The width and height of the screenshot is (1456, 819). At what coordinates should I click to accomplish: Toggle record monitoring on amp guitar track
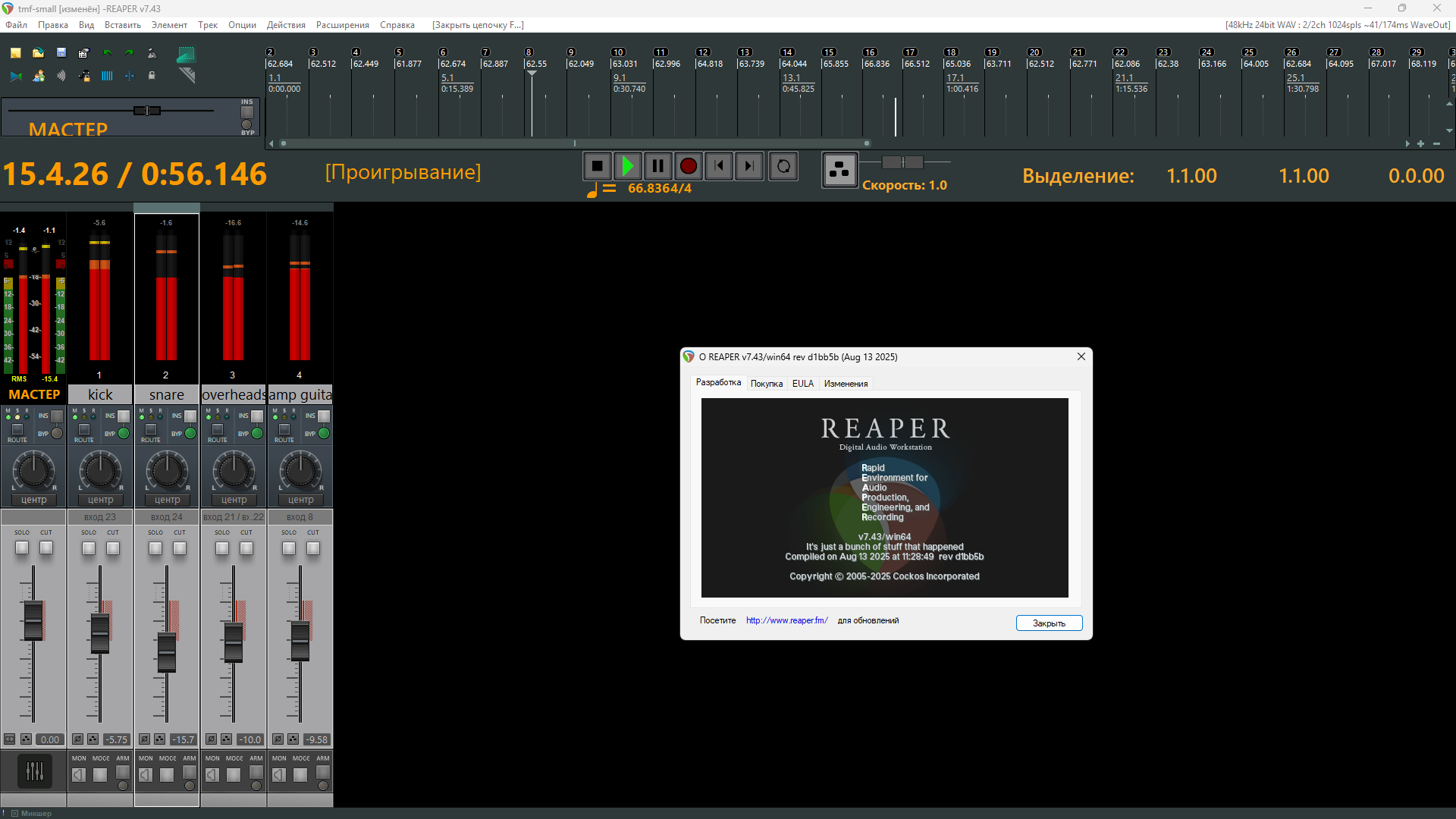pyautogui.click(x=279, y=774)
